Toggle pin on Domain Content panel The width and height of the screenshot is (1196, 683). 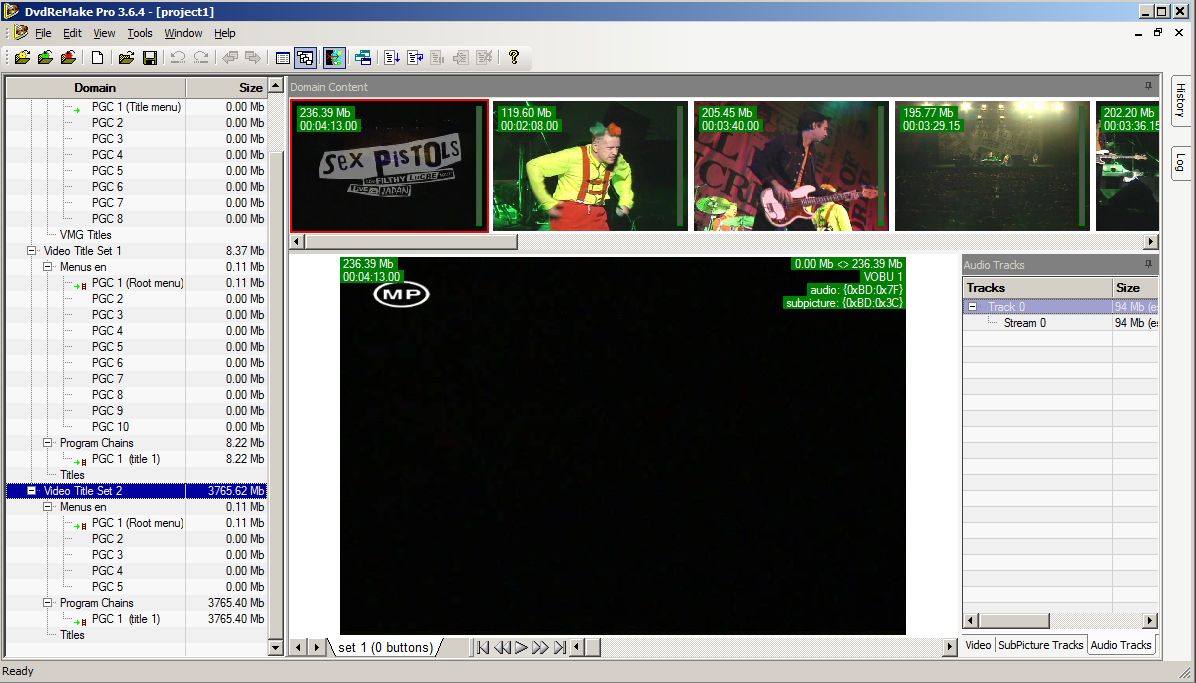coord(1149,87)
